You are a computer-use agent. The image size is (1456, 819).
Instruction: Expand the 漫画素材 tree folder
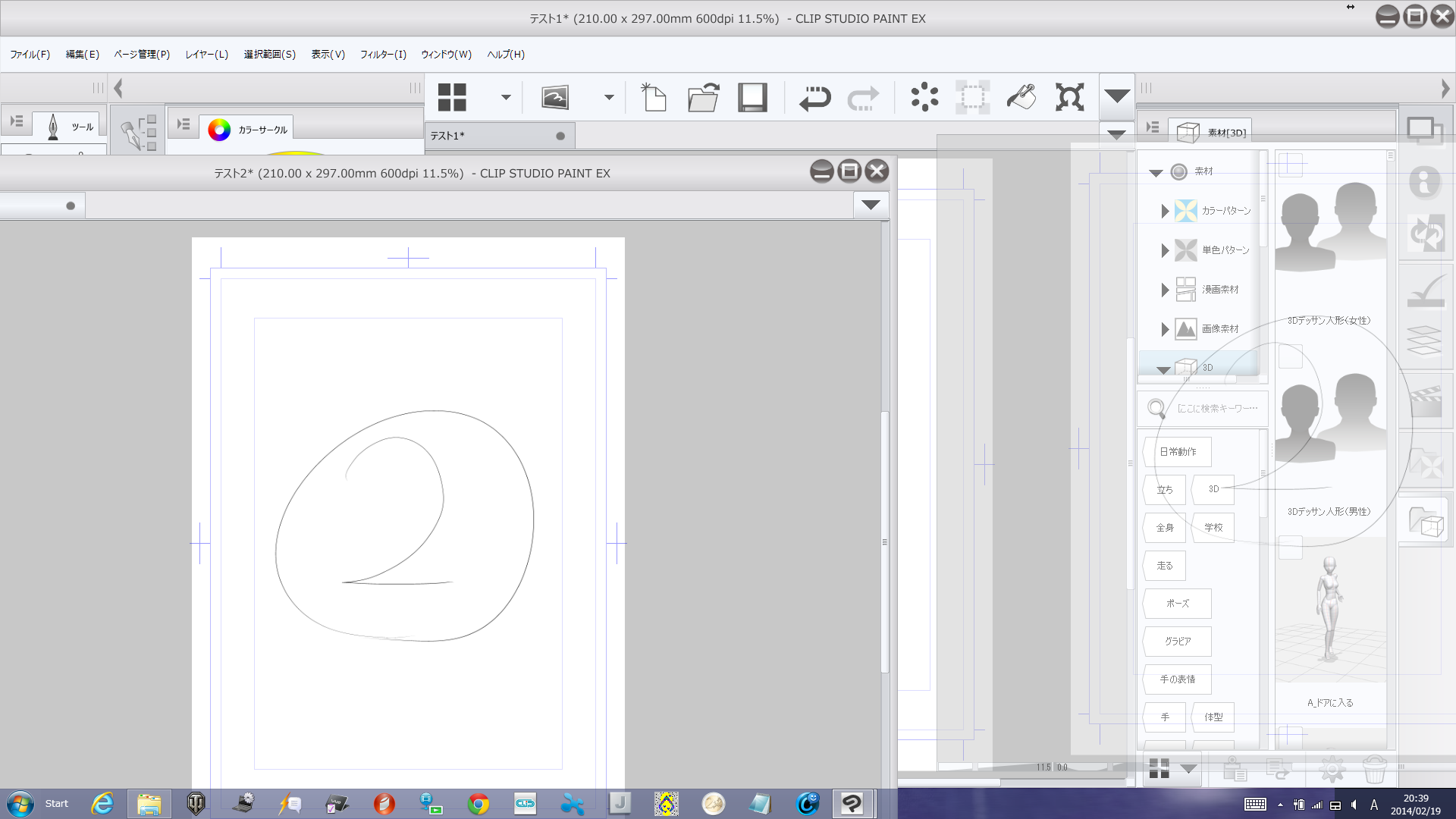(x=1165, y=290)
